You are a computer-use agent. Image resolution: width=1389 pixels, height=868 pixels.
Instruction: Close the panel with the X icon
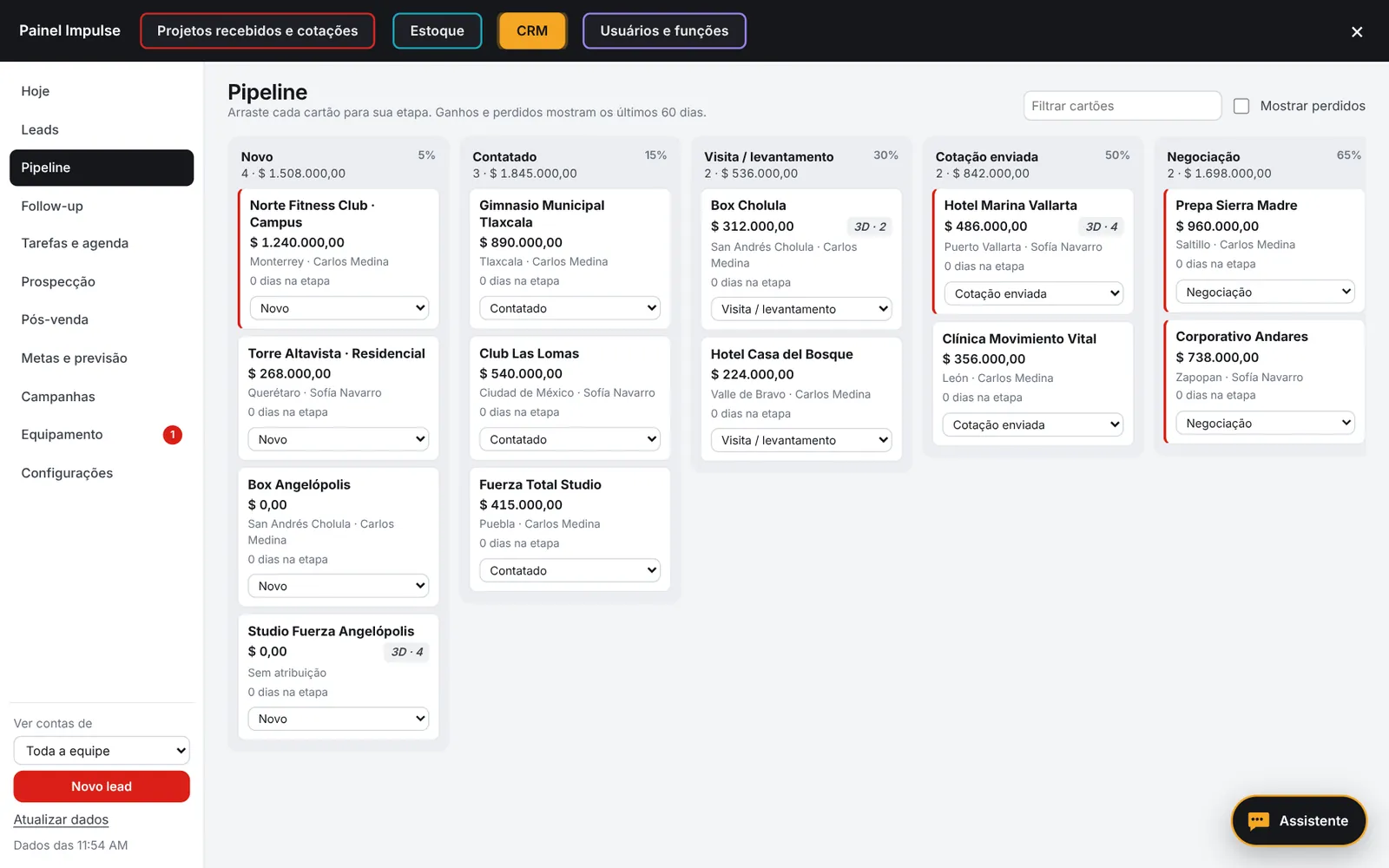click(x=1357, y=32)
